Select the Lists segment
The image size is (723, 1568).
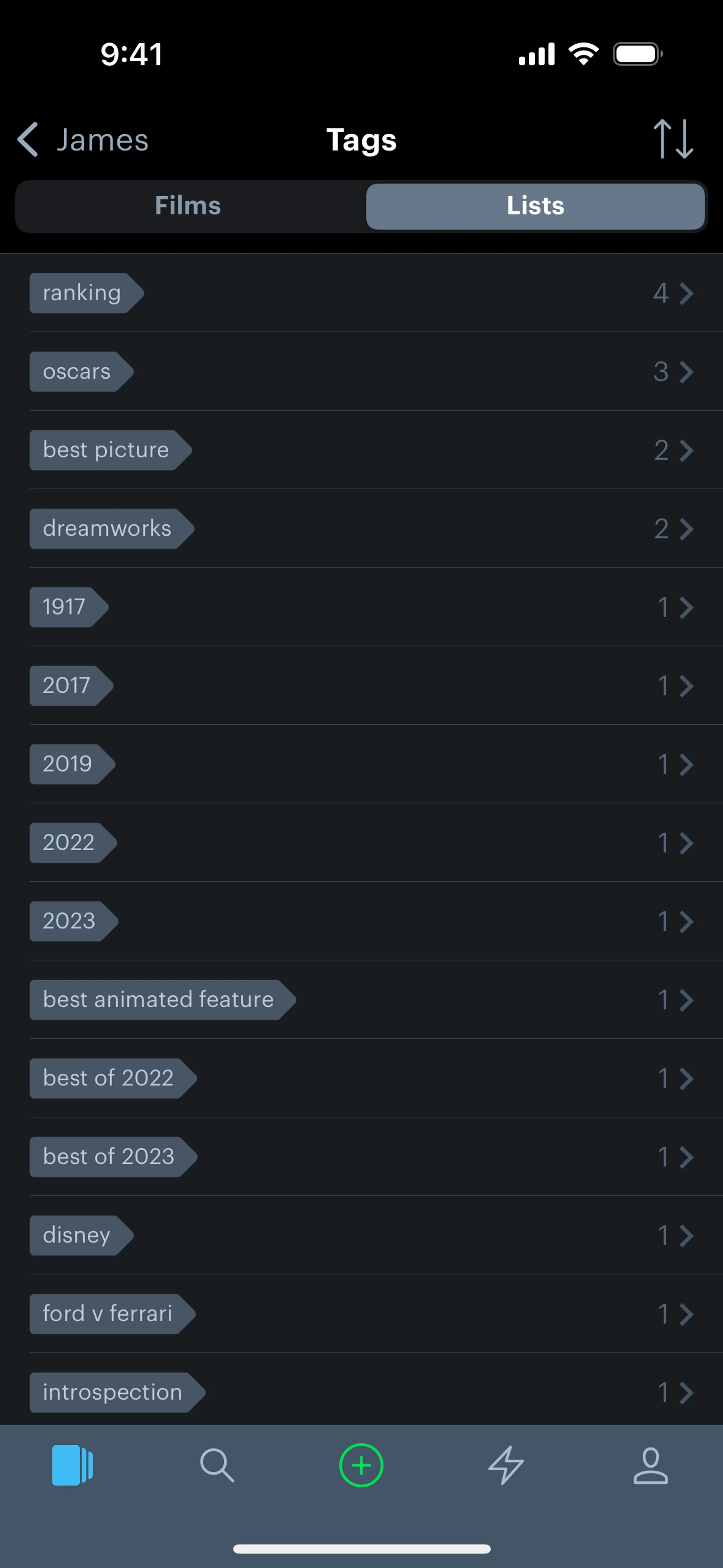pyautogui.click(x=535, y=206)
